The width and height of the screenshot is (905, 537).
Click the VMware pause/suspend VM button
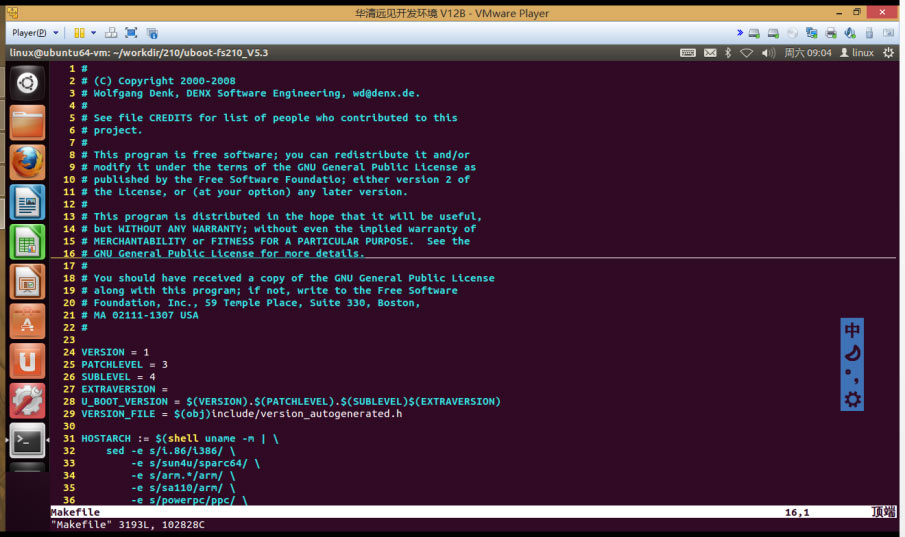point(78,33)
